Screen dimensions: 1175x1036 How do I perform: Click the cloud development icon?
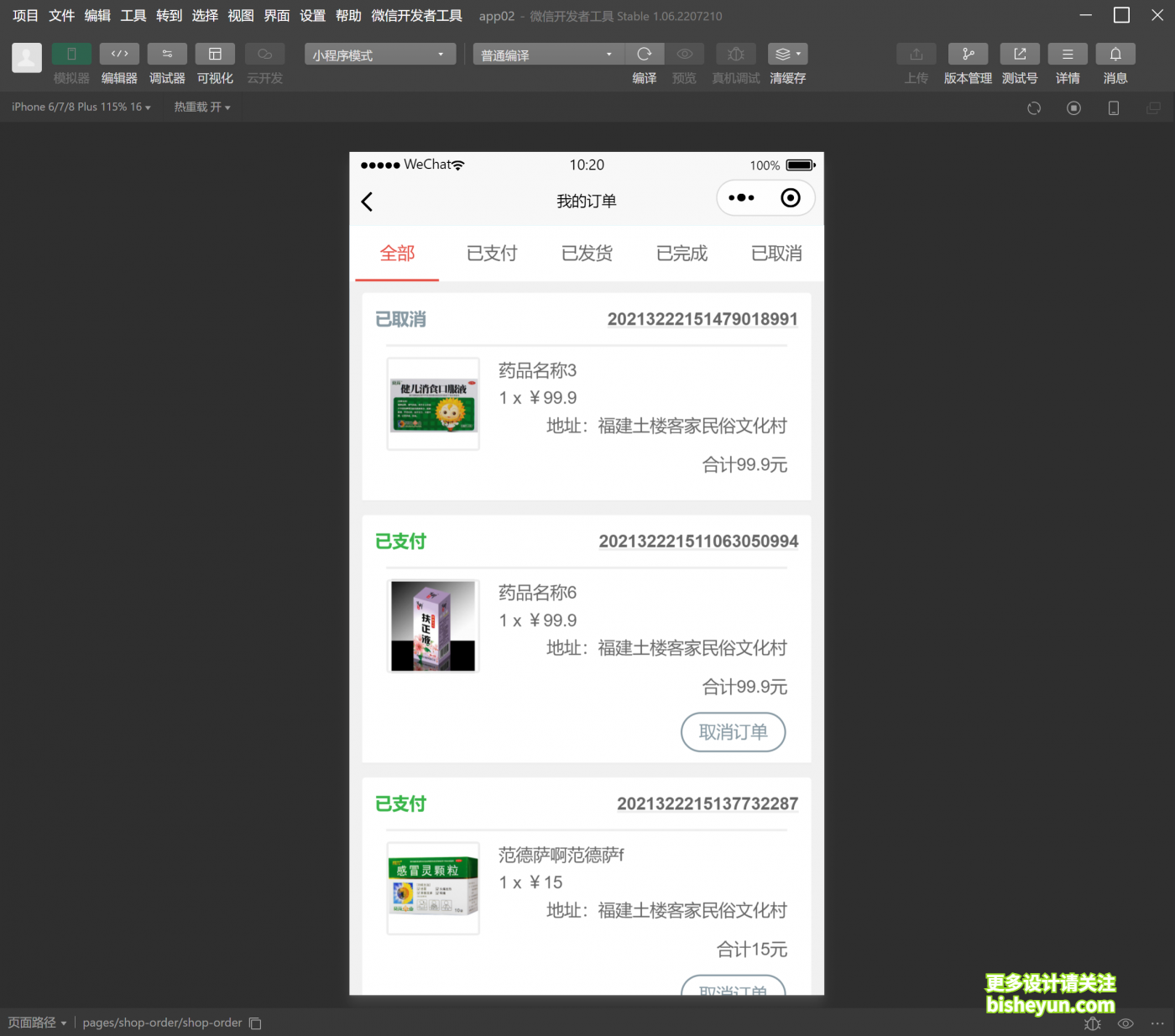coord(264,54)
